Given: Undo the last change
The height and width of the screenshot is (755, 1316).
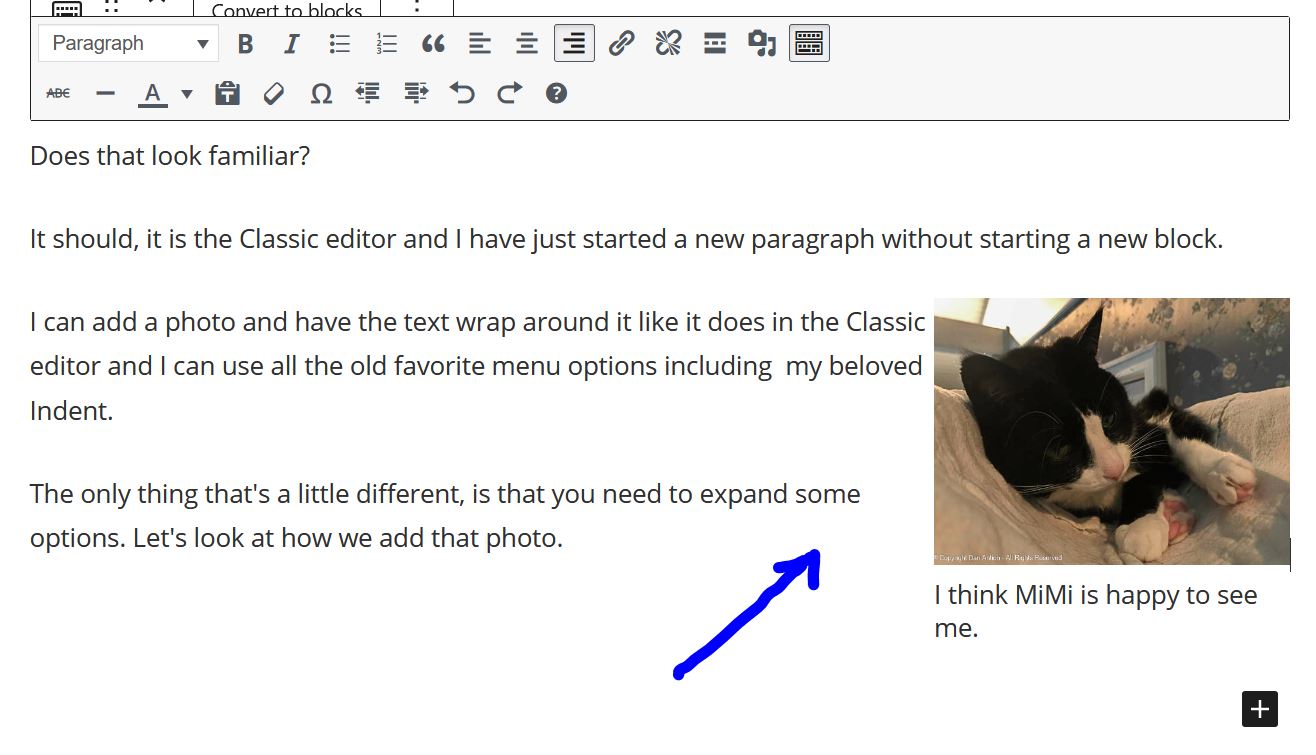Looking at the screenshot, I should (x=461, y=93).
